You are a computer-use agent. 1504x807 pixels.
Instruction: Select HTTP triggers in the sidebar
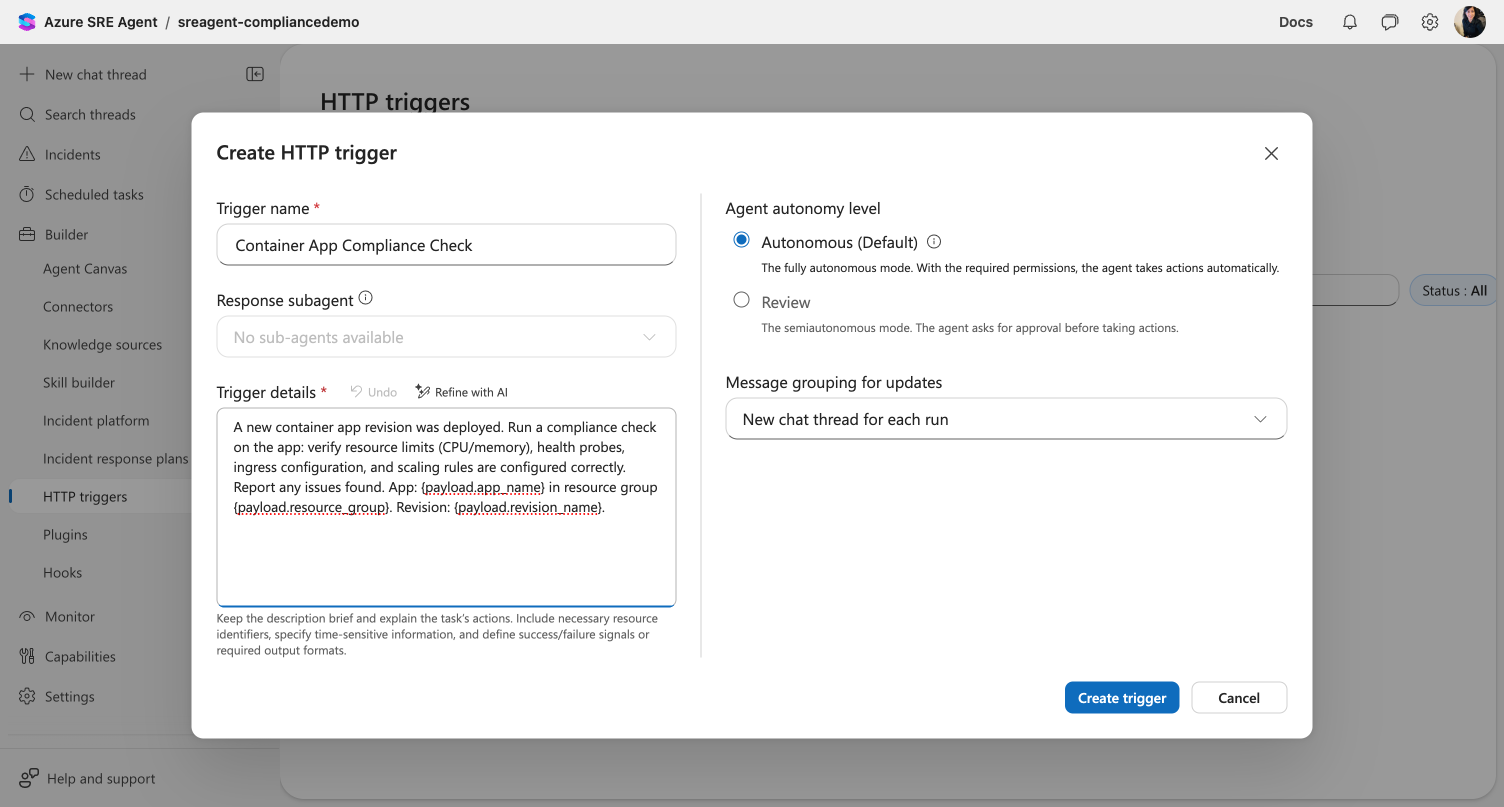click(x=85, y=497)
